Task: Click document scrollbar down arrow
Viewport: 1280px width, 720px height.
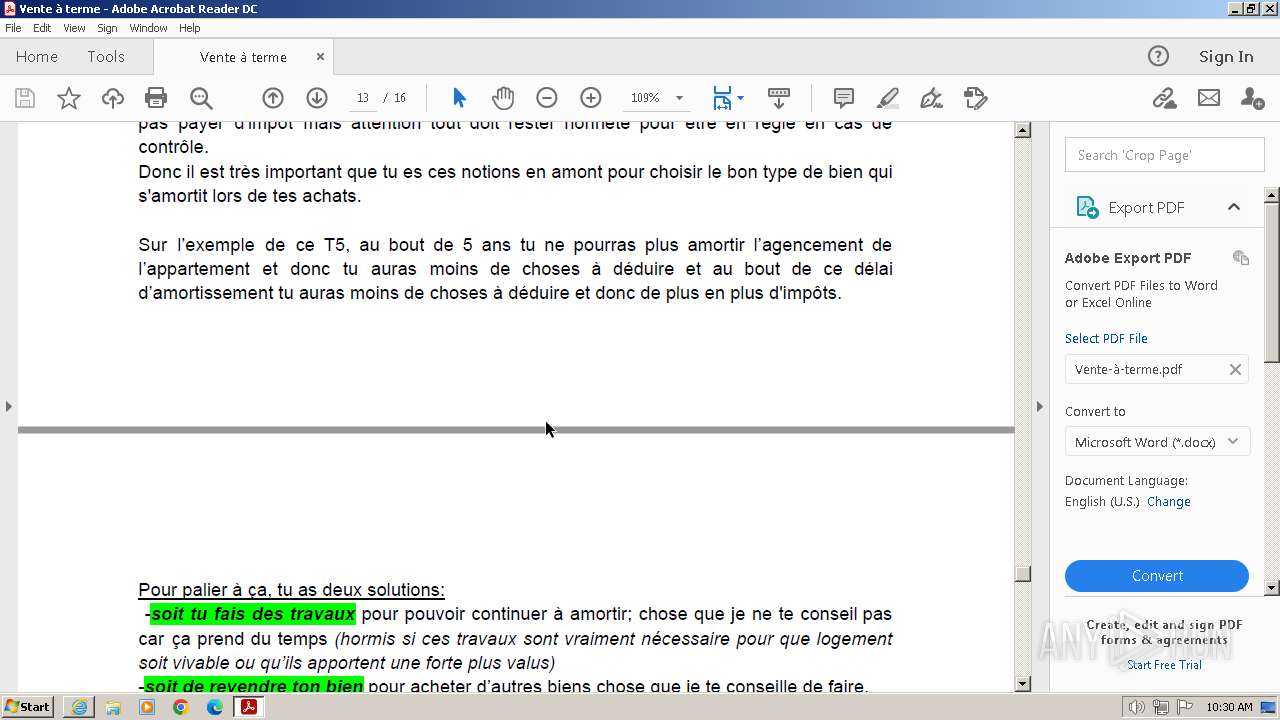Action: point(1022,684)
